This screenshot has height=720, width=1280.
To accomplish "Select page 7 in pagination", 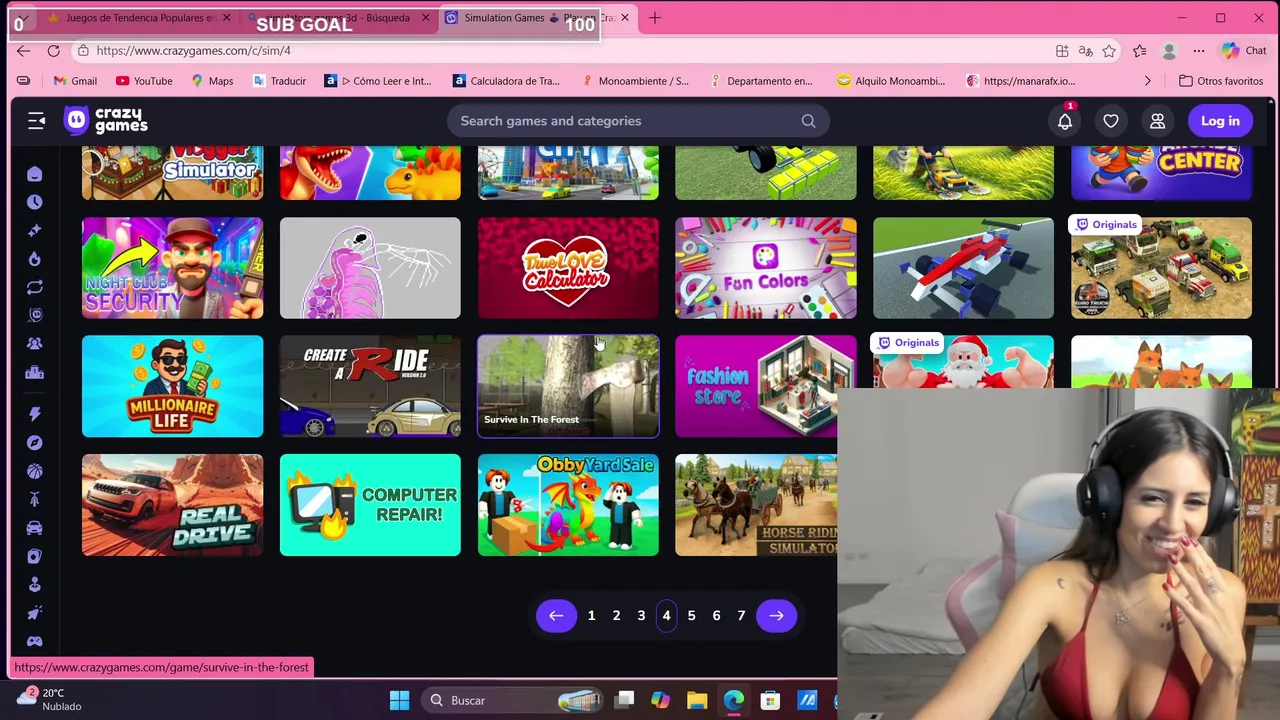I will pyautogui.click(x=741, y=616).
